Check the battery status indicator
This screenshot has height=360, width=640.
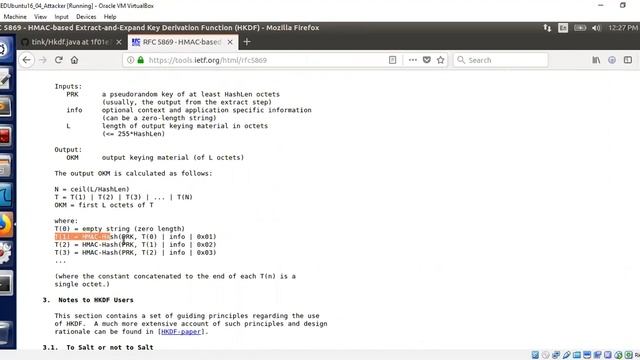(580, 28)
